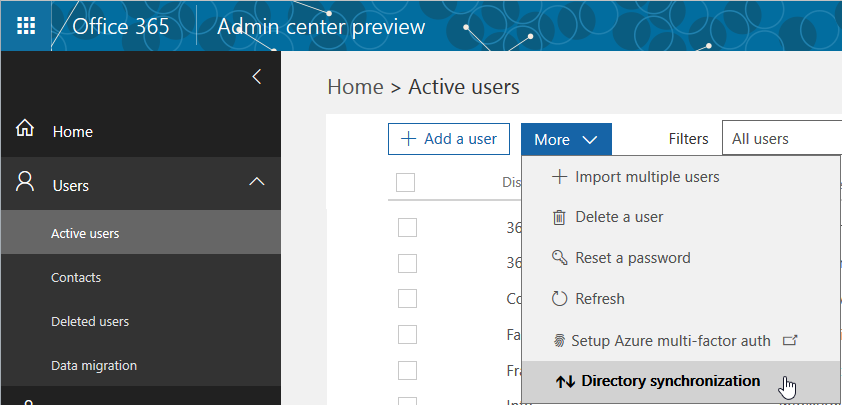Viewport: 842px width, 405px height.
Task: Click the plus icon beside Import multiple users
Action: 560,177
